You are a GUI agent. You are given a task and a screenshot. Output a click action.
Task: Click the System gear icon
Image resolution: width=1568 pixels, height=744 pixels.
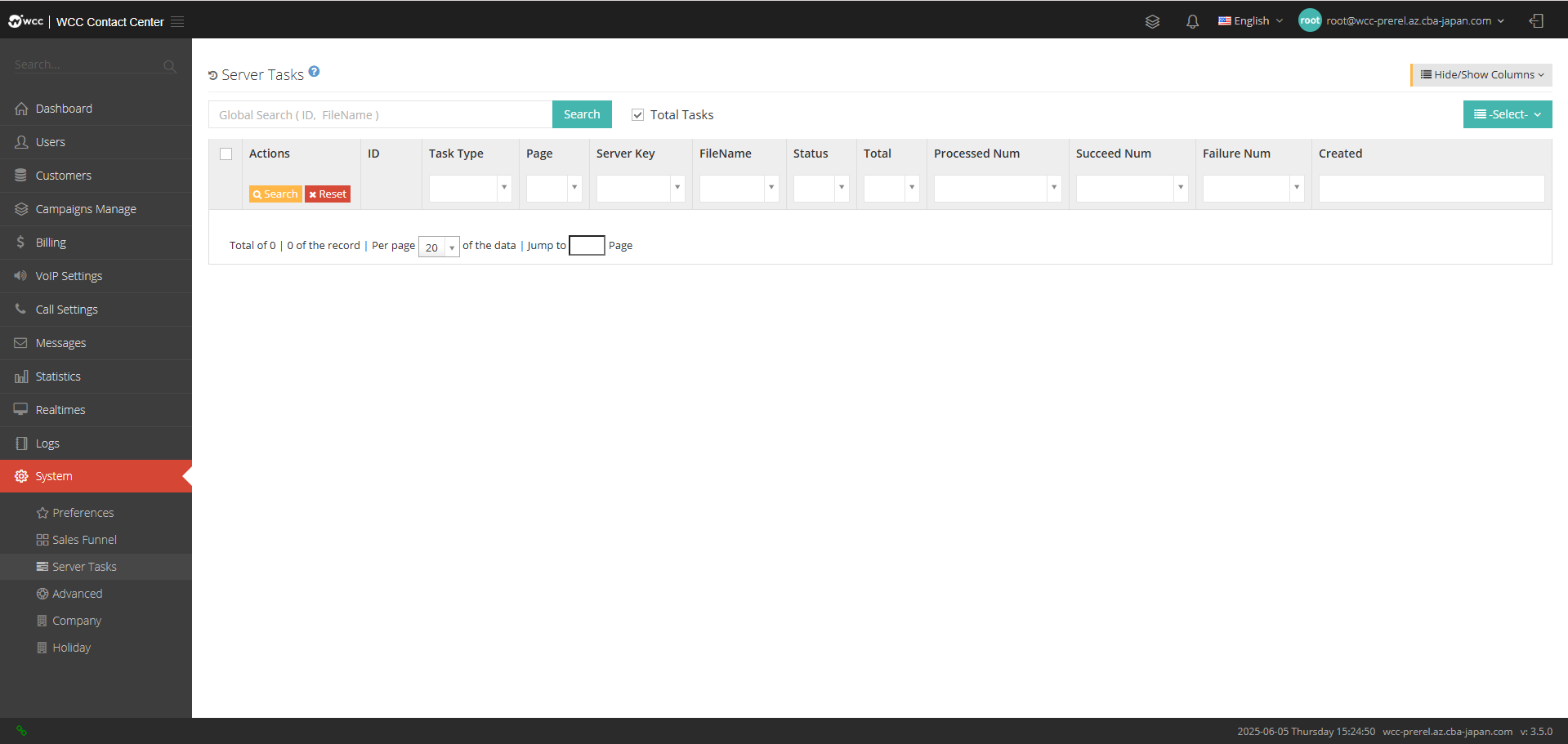click(21, 476)
